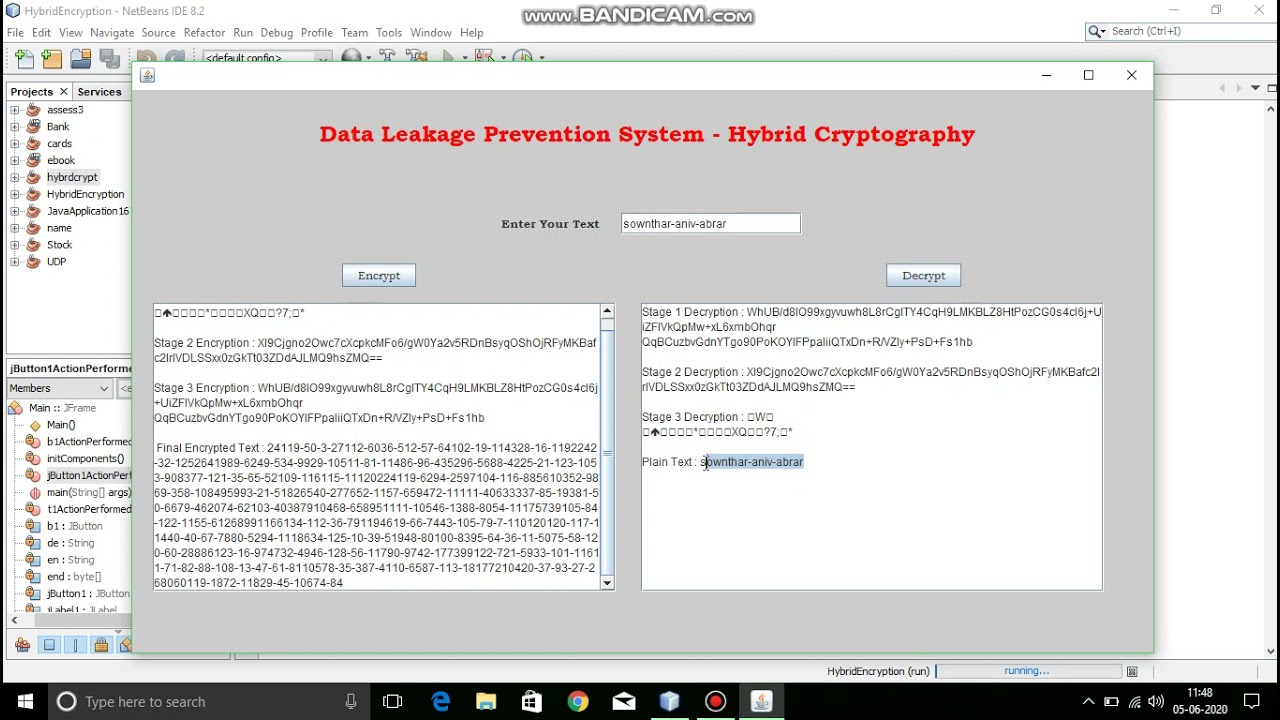The image size is (1280, 720).
Task: Expand the assess3 project node
Action: pos(15,110)
